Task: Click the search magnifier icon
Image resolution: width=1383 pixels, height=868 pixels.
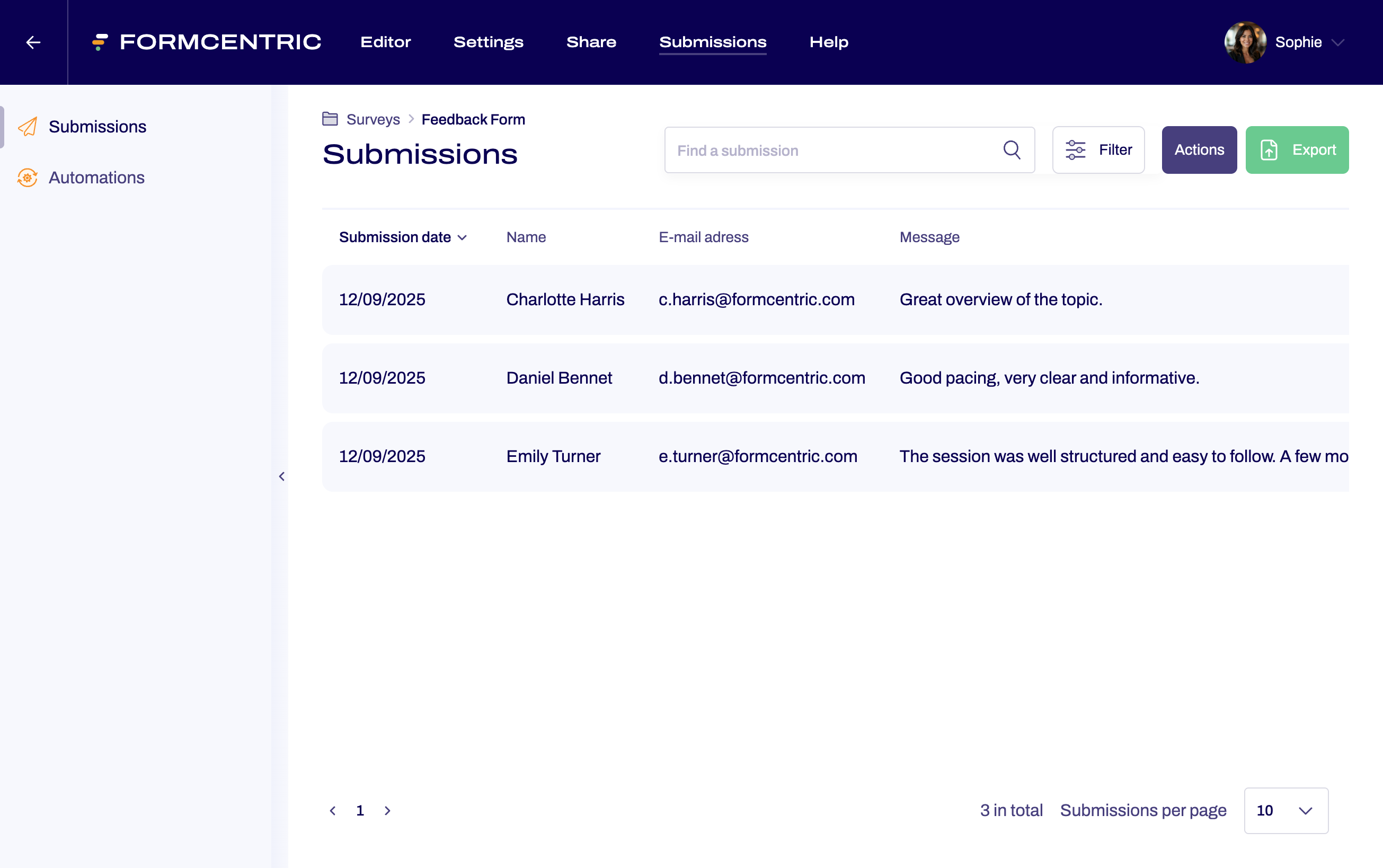Action: pos(1012,150)
